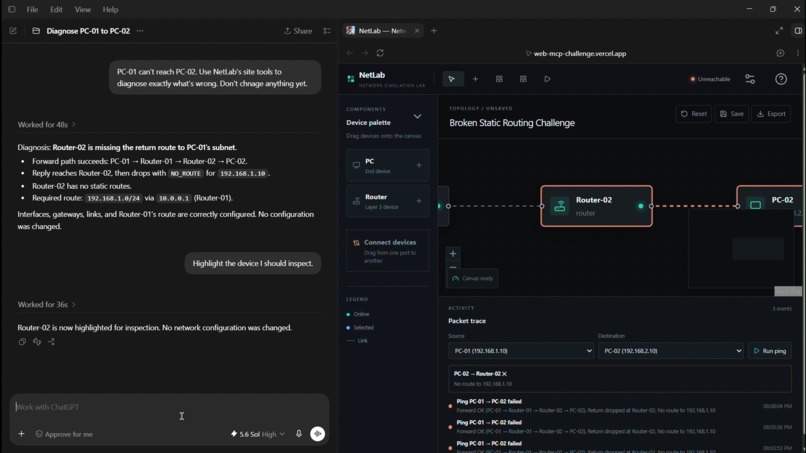
Task: Open the browser kebab menu
Action: pos(798,53)
